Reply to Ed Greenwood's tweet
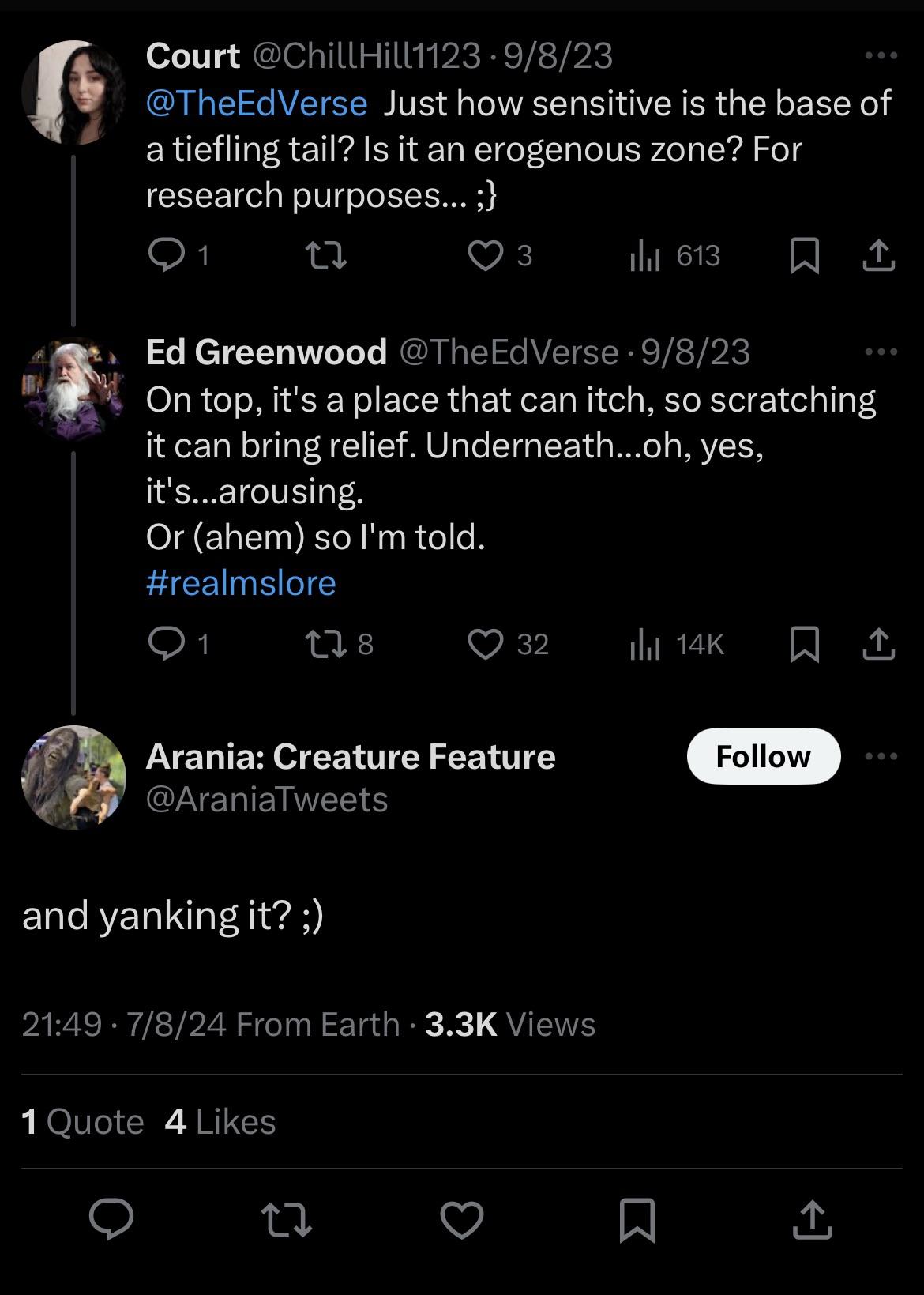Screen dimensions: 924x1295 [x=166, y=644]
